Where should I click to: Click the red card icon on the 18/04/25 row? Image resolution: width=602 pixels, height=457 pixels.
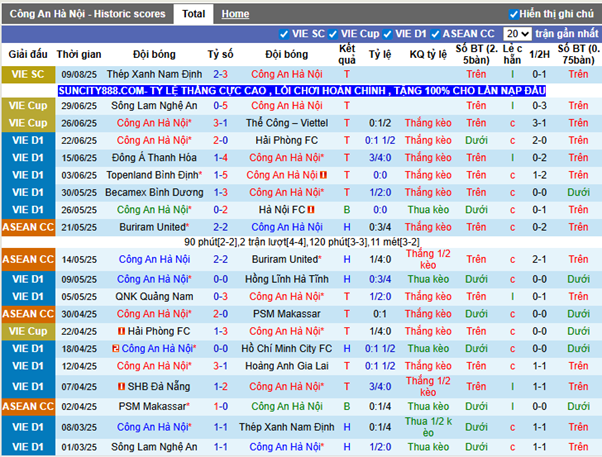[x=116, y=349]
